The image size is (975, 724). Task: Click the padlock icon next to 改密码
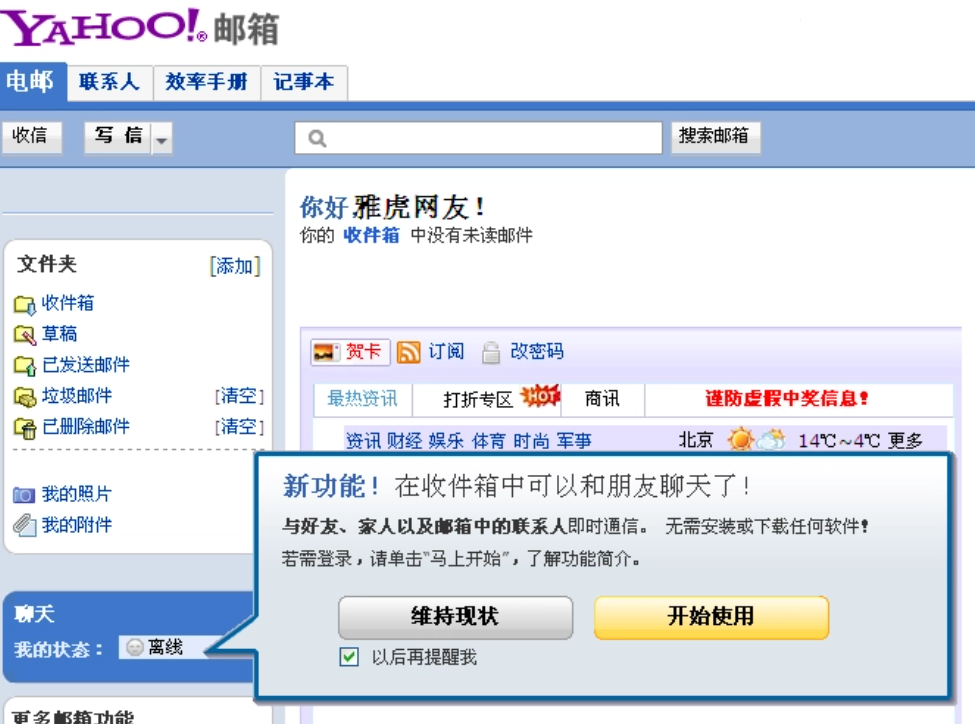[491, 352]
